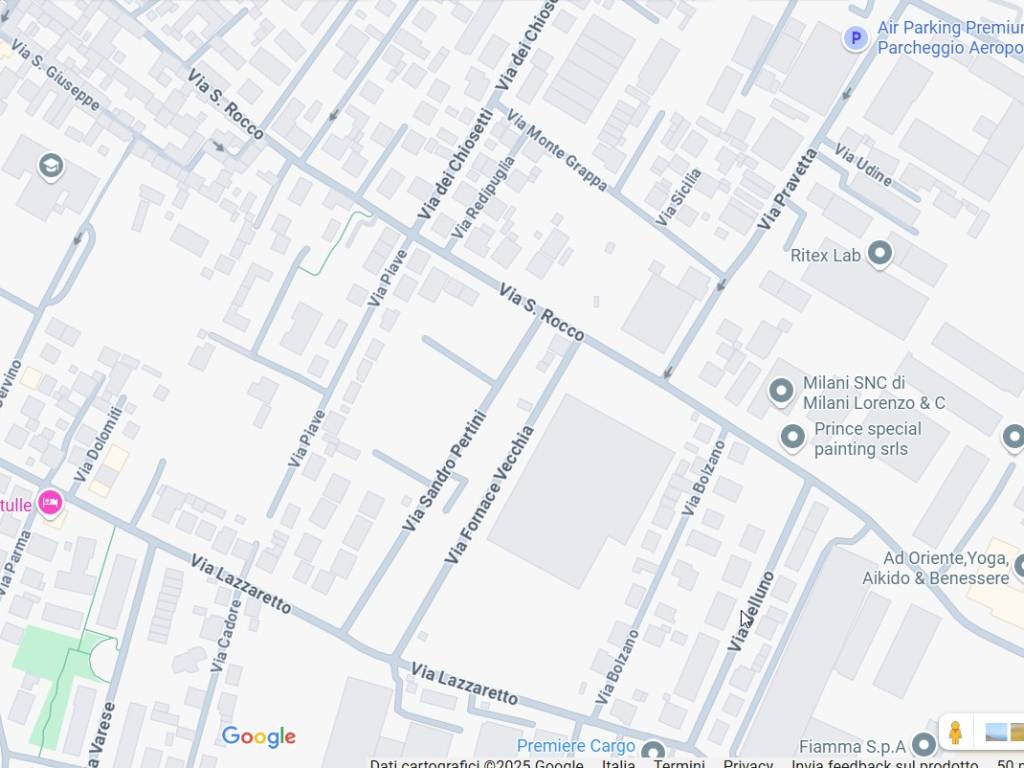
Task: Select the Street View Pegman icon
Action: click(955, 733)
